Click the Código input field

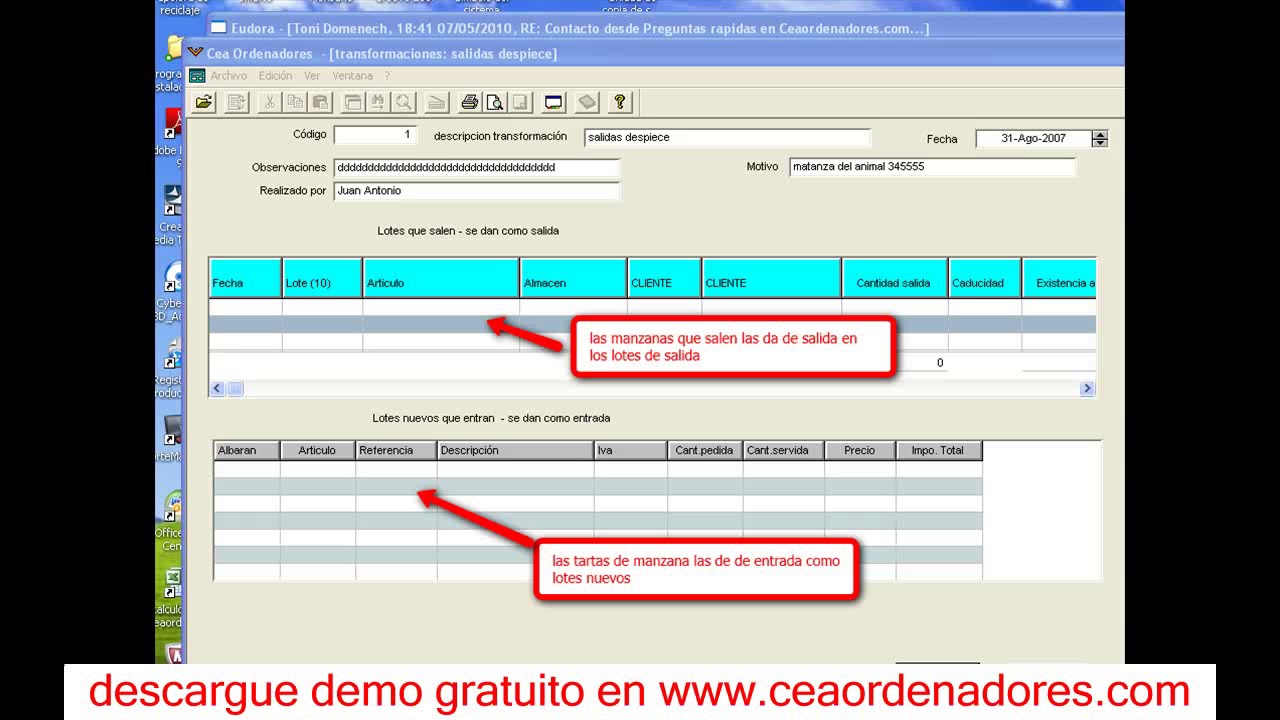(x=375, y=135)
